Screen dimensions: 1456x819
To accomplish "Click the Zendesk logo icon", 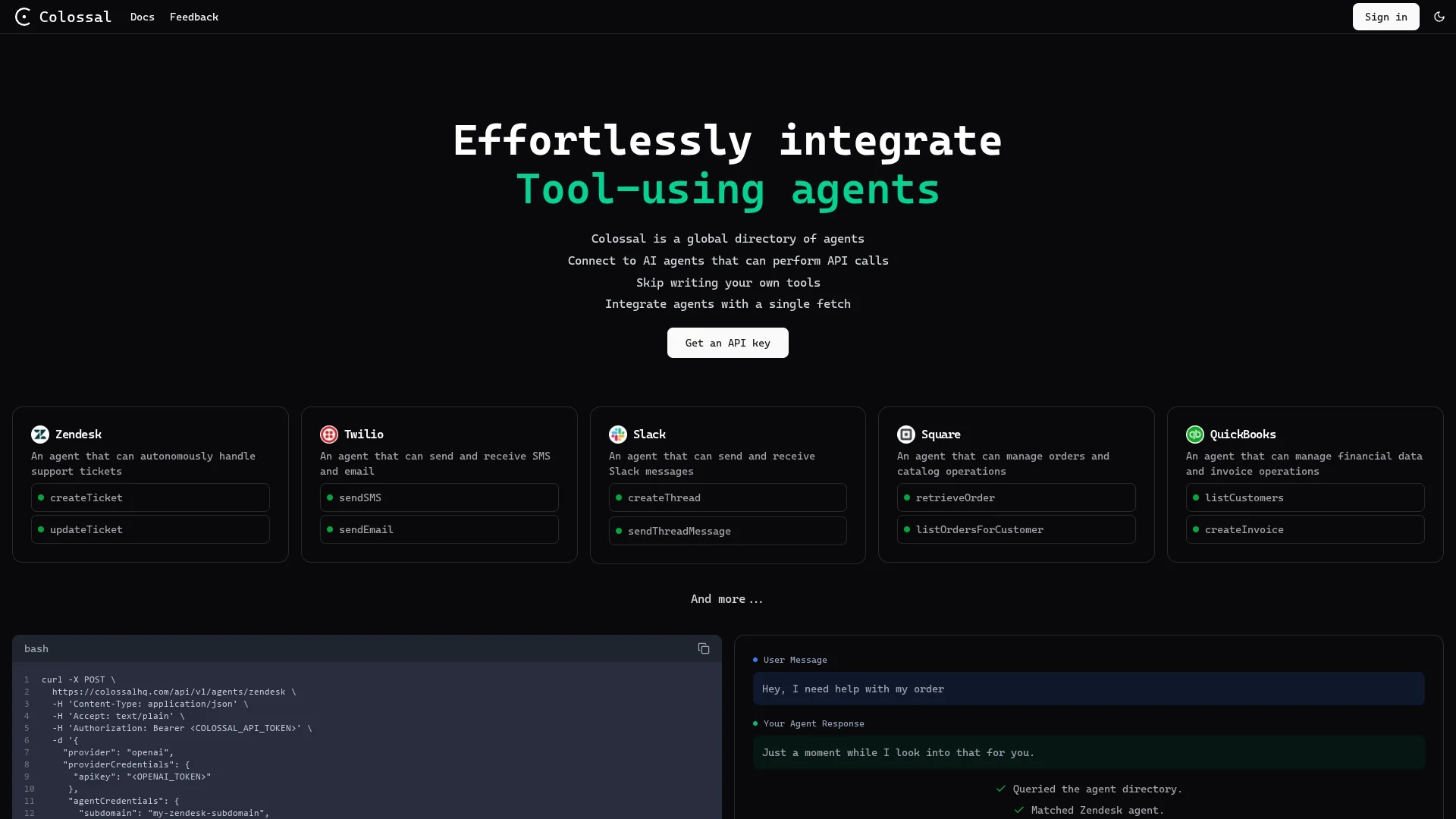I will pyautogui.click(x=40, y=435).
